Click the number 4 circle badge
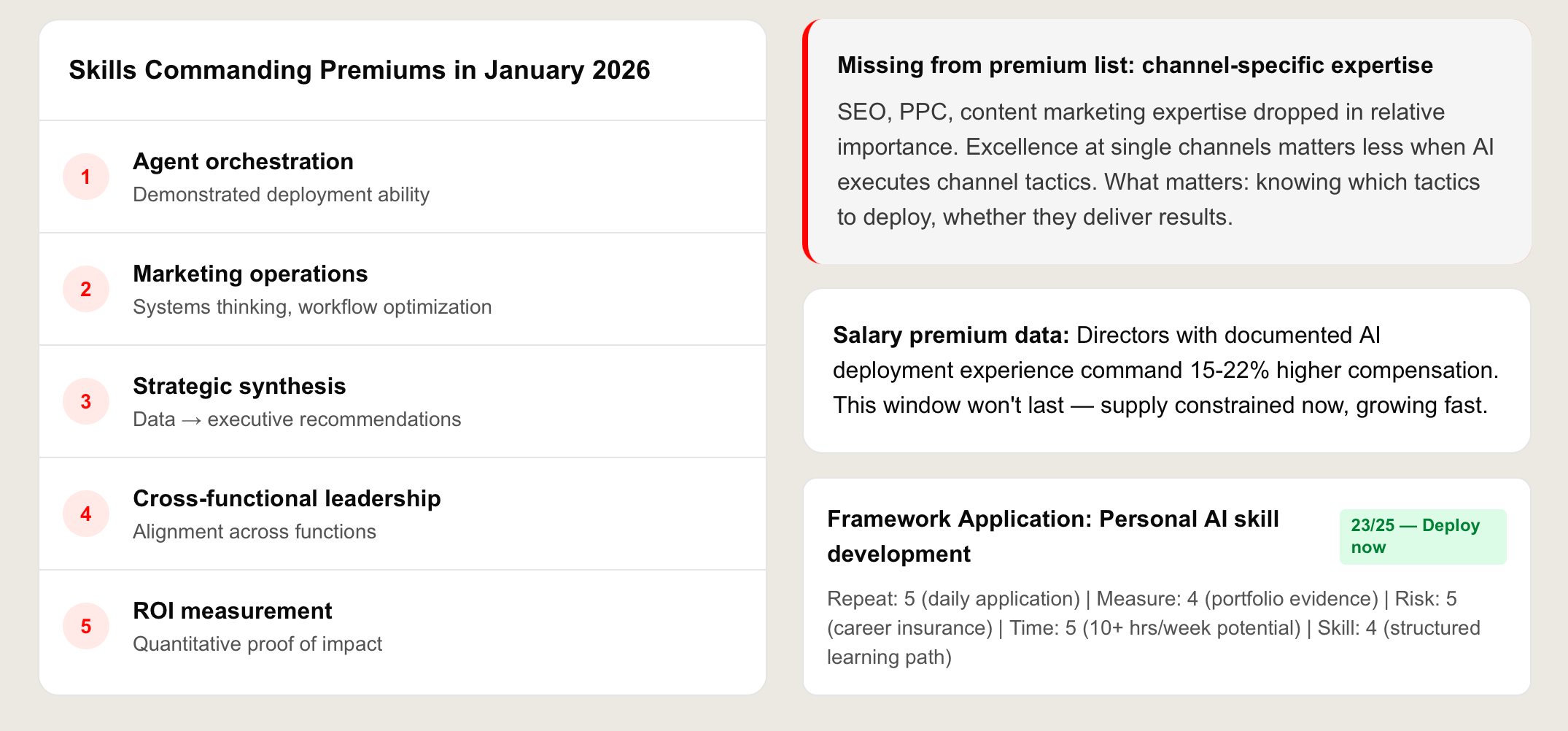 [x=86, y=514]
